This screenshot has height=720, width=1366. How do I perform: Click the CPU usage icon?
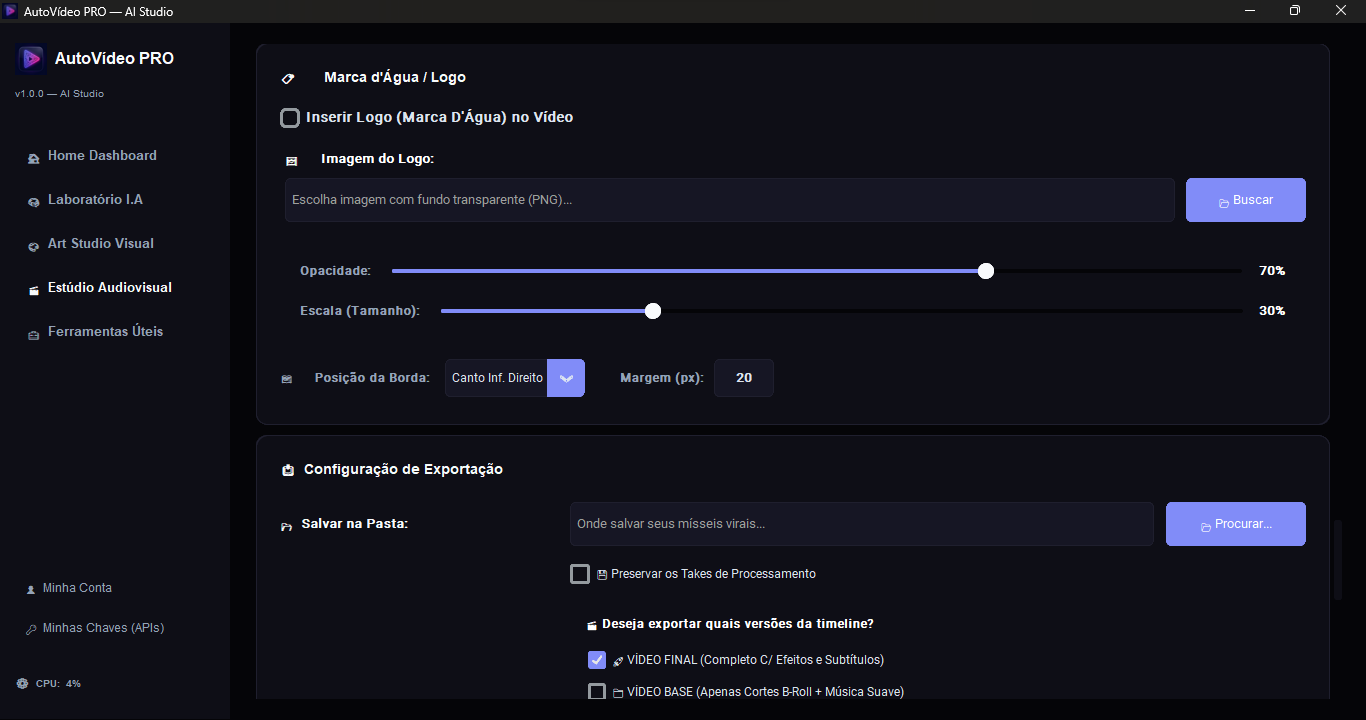pos(22,684)
